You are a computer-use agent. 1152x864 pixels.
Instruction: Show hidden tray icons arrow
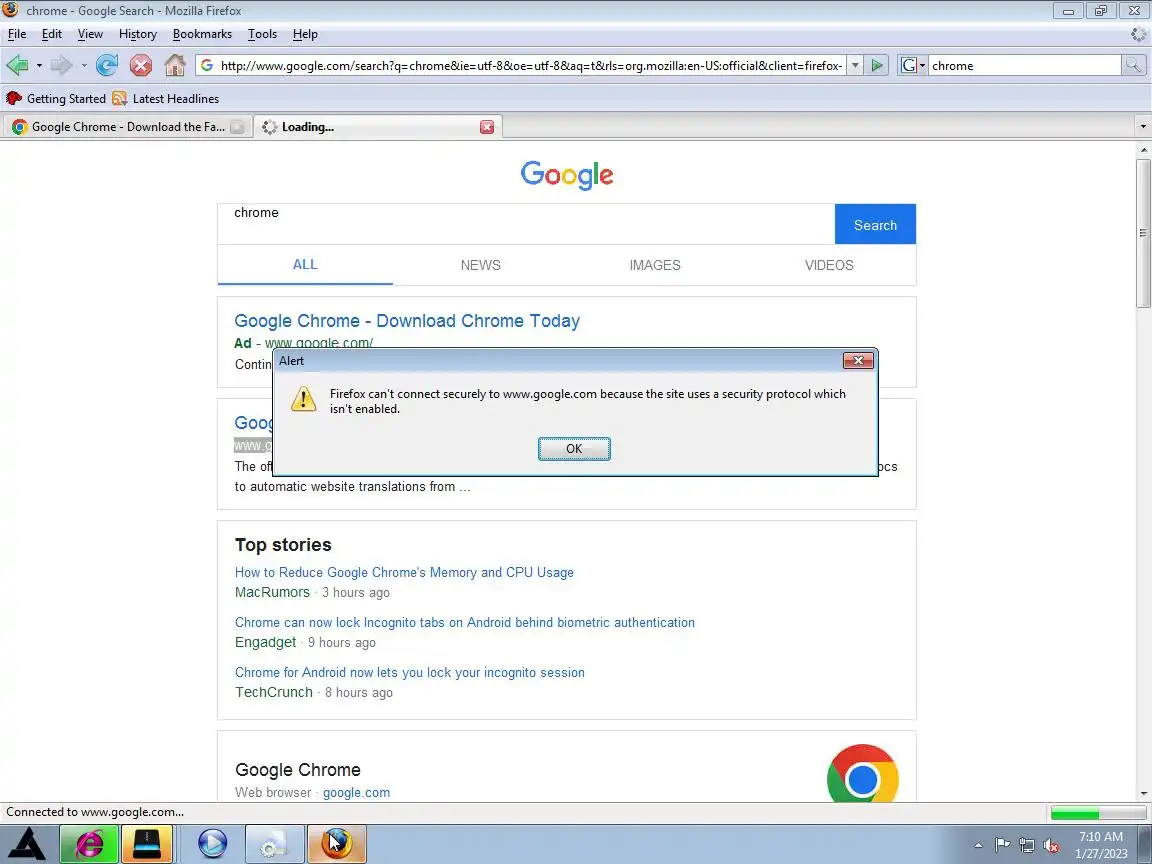978,846
